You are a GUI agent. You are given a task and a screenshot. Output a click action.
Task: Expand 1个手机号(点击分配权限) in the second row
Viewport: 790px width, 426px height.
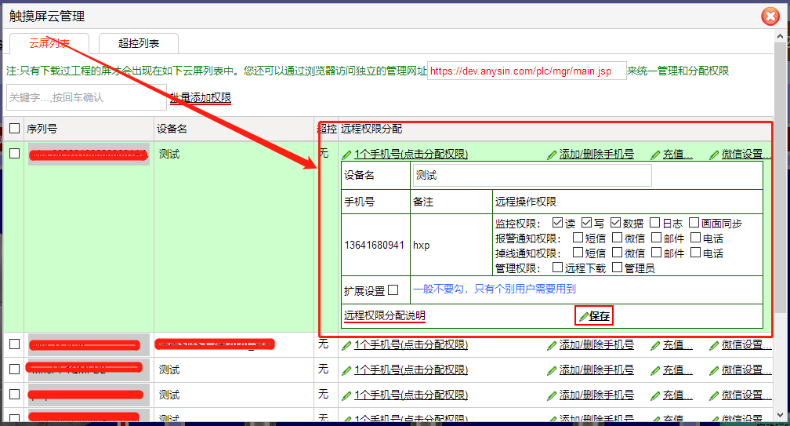411,345
